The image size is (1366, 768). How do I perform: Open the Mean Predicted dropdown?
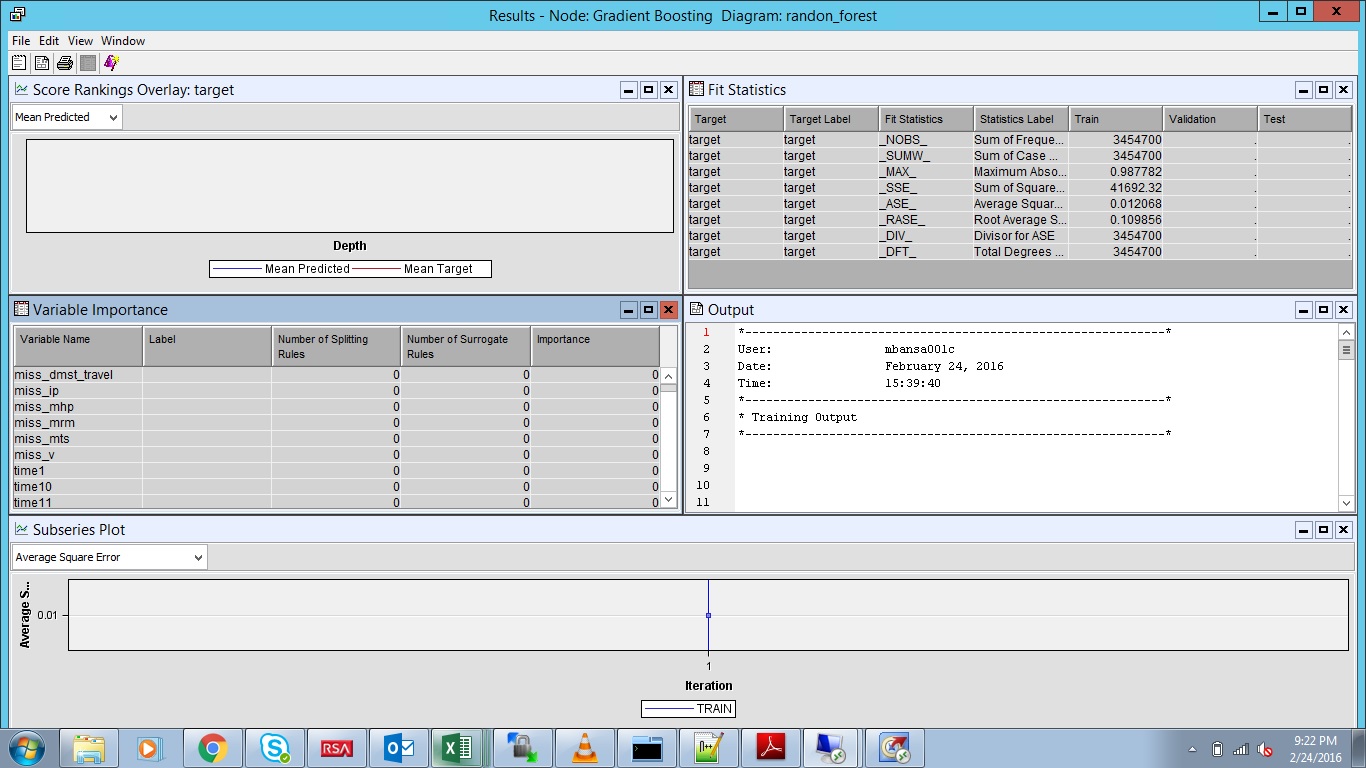tap(66, 117)
